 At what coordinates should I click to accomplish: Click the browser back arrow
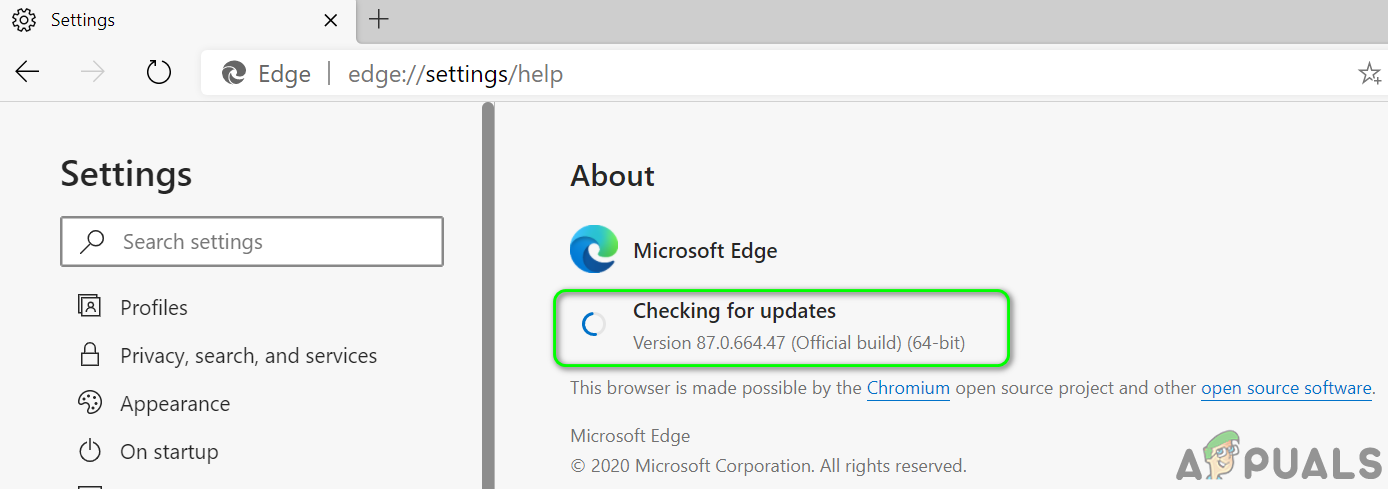[x=27, y=72]
